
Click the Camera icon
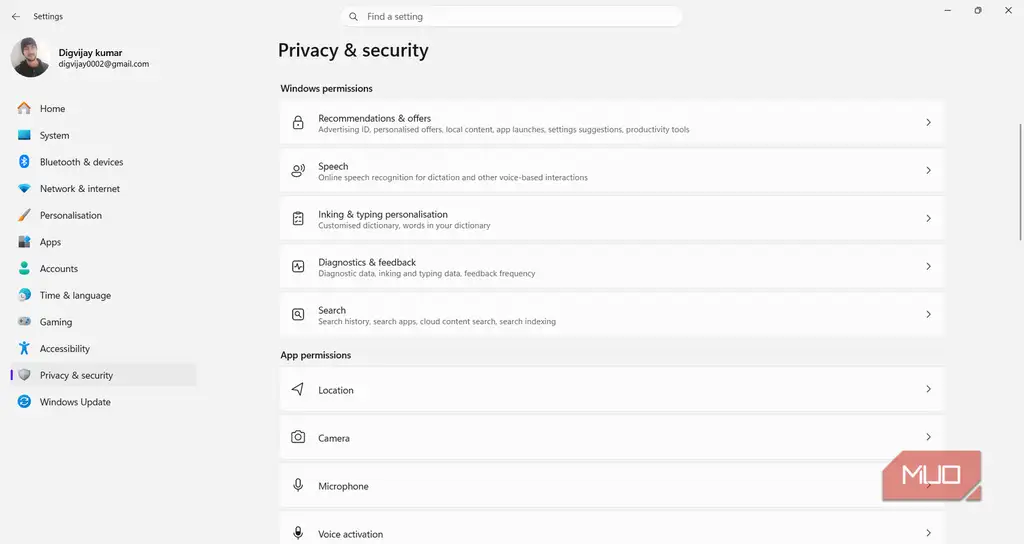[x=298, y=437]
